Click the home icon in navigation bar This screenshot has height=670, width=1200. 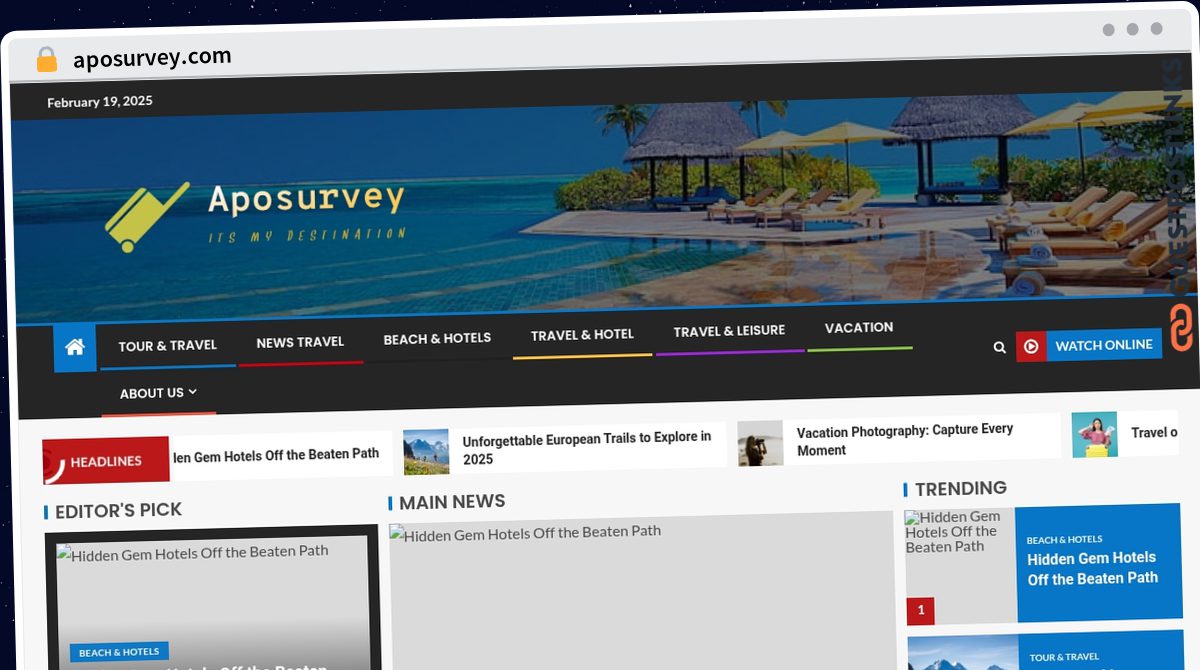click(75, 348)
